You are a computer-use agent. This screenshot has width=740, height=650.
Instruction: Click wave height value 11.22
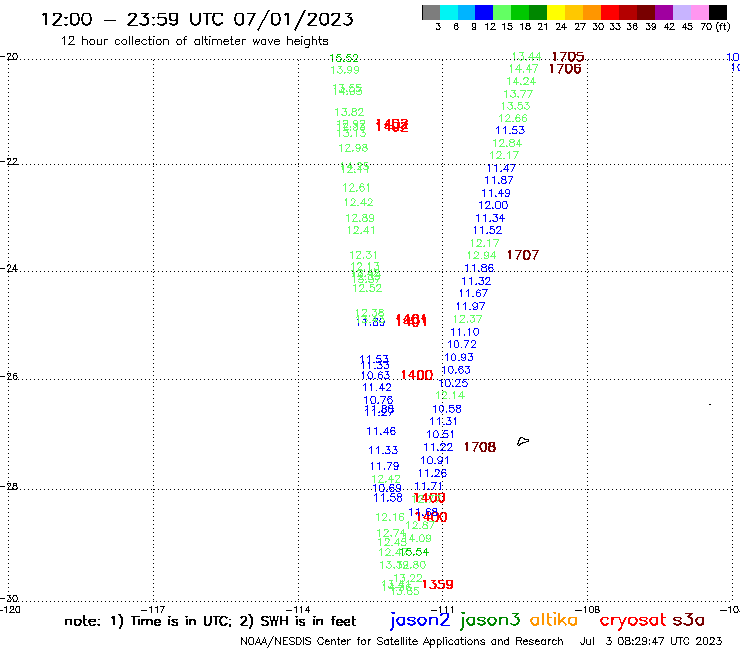tap(438, 447)
